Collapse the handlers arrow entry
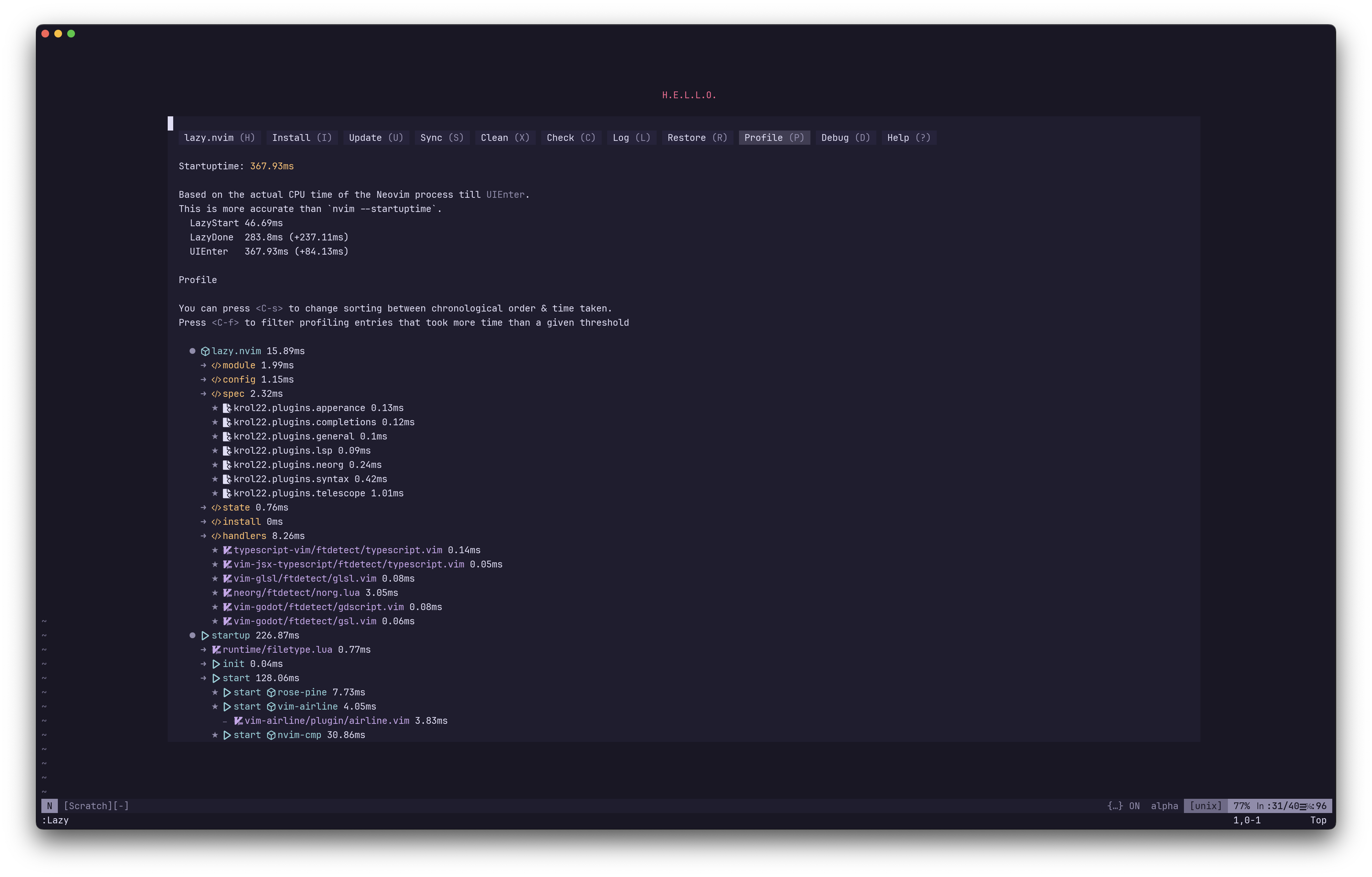Screen dimensions: 1372x877 click(203, 536)
